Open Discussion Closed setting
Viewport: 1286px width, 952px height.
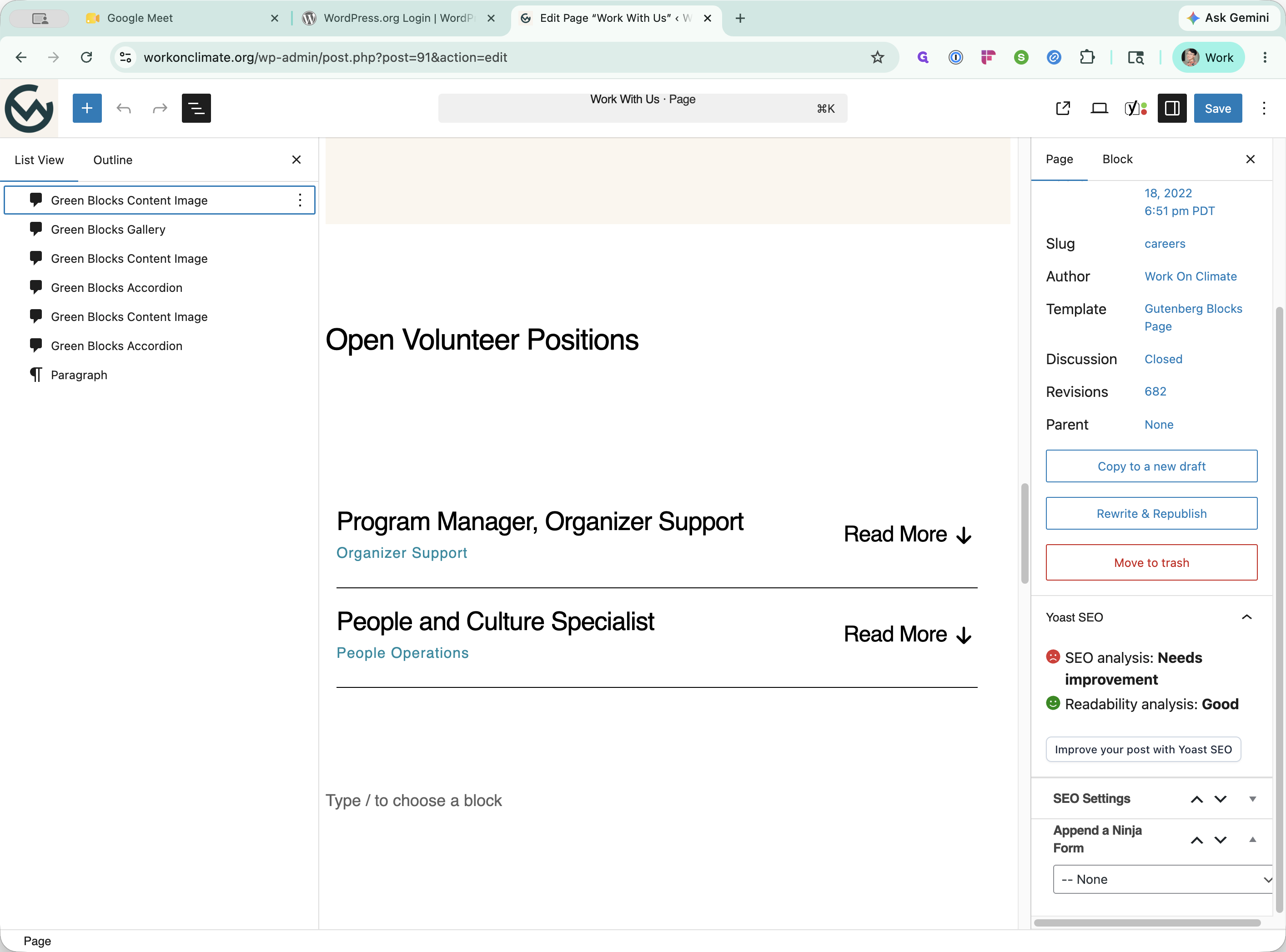[1163, 359]
